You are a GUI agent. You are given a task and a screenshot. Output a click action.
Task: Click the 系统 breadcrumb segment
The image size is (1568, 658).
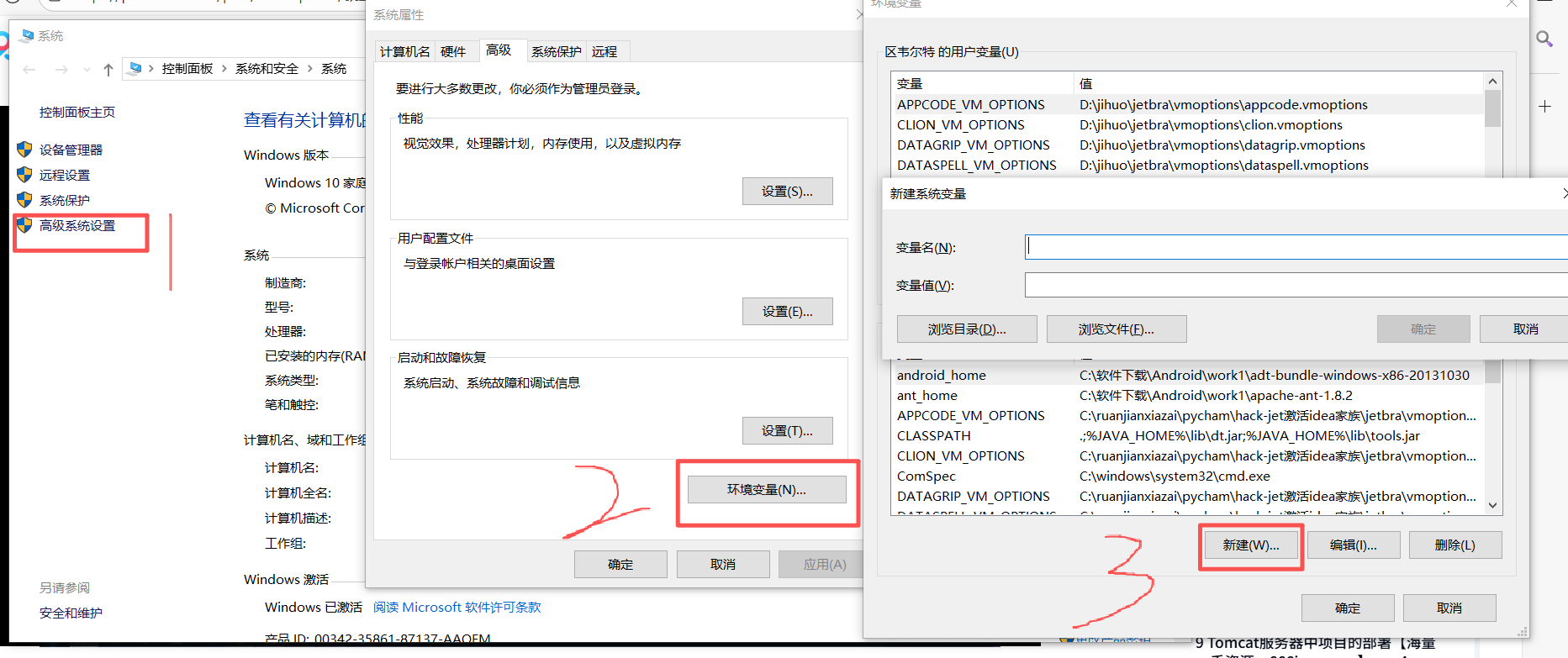pyautogui.click(x=334, y=68)
